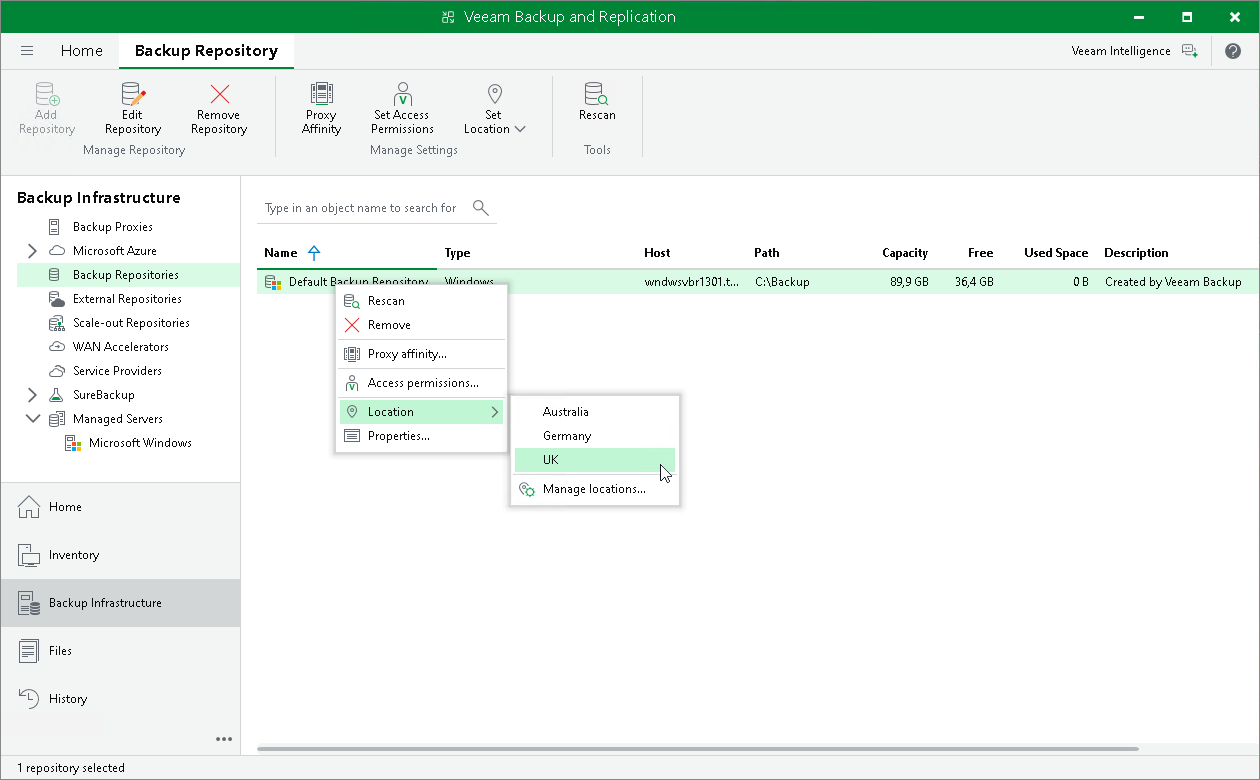
Task: Click the Default Backup Repository row icon
Action: [272, 282]
